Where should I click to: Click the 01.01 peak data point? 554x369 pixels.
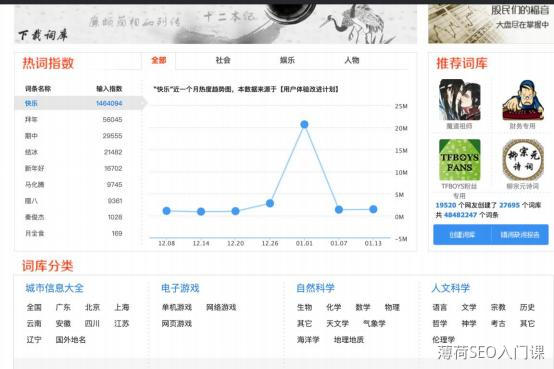point(304,124)
